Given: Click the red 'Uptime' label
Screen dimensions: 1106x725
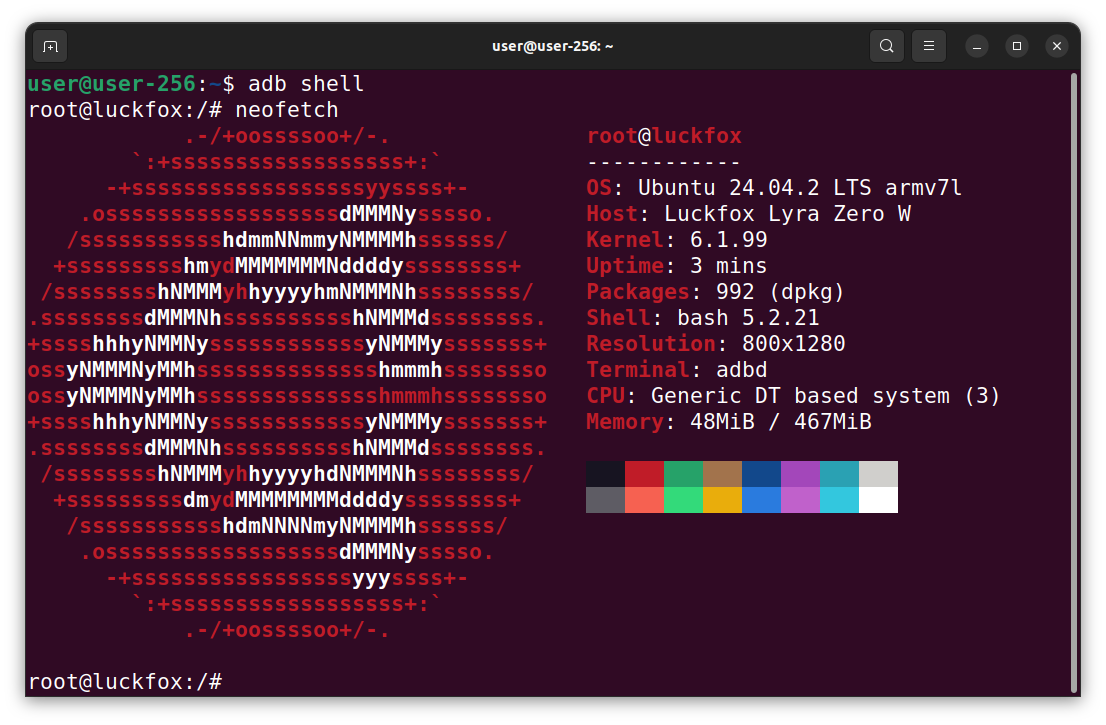Looking at the screenshot, I should (625, 266).
